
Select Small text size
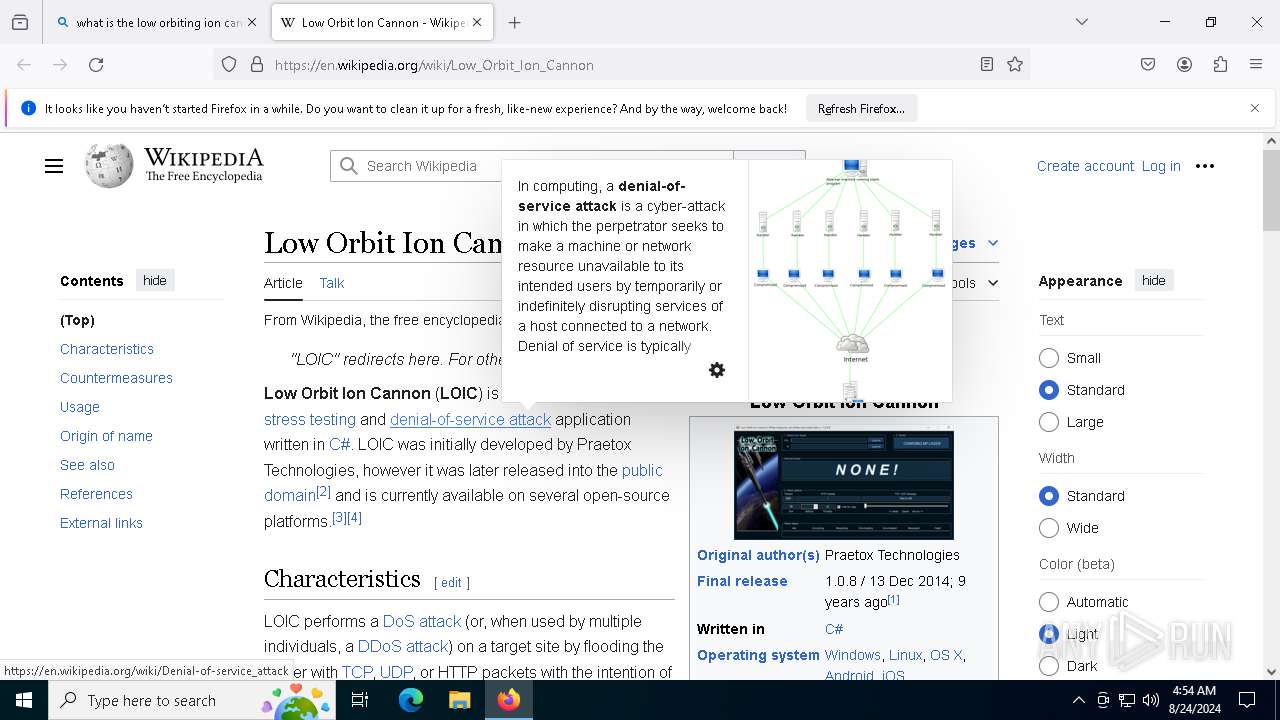[1049, 358]
